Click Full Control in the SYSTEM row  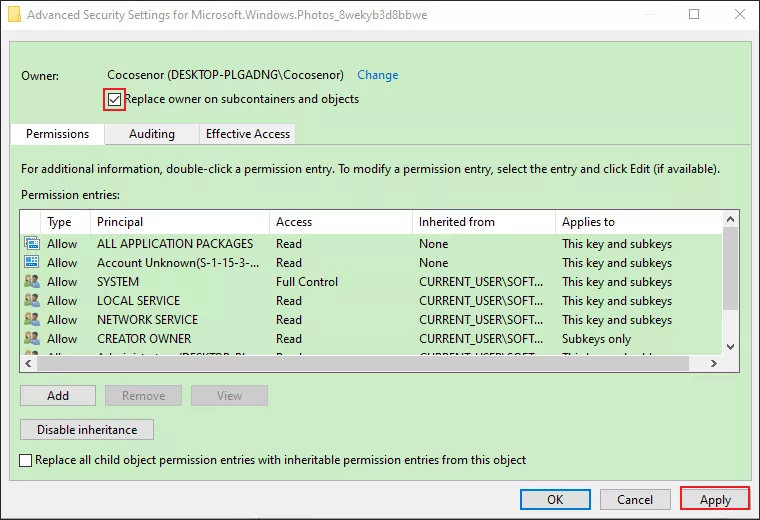(x=307, y=282)
